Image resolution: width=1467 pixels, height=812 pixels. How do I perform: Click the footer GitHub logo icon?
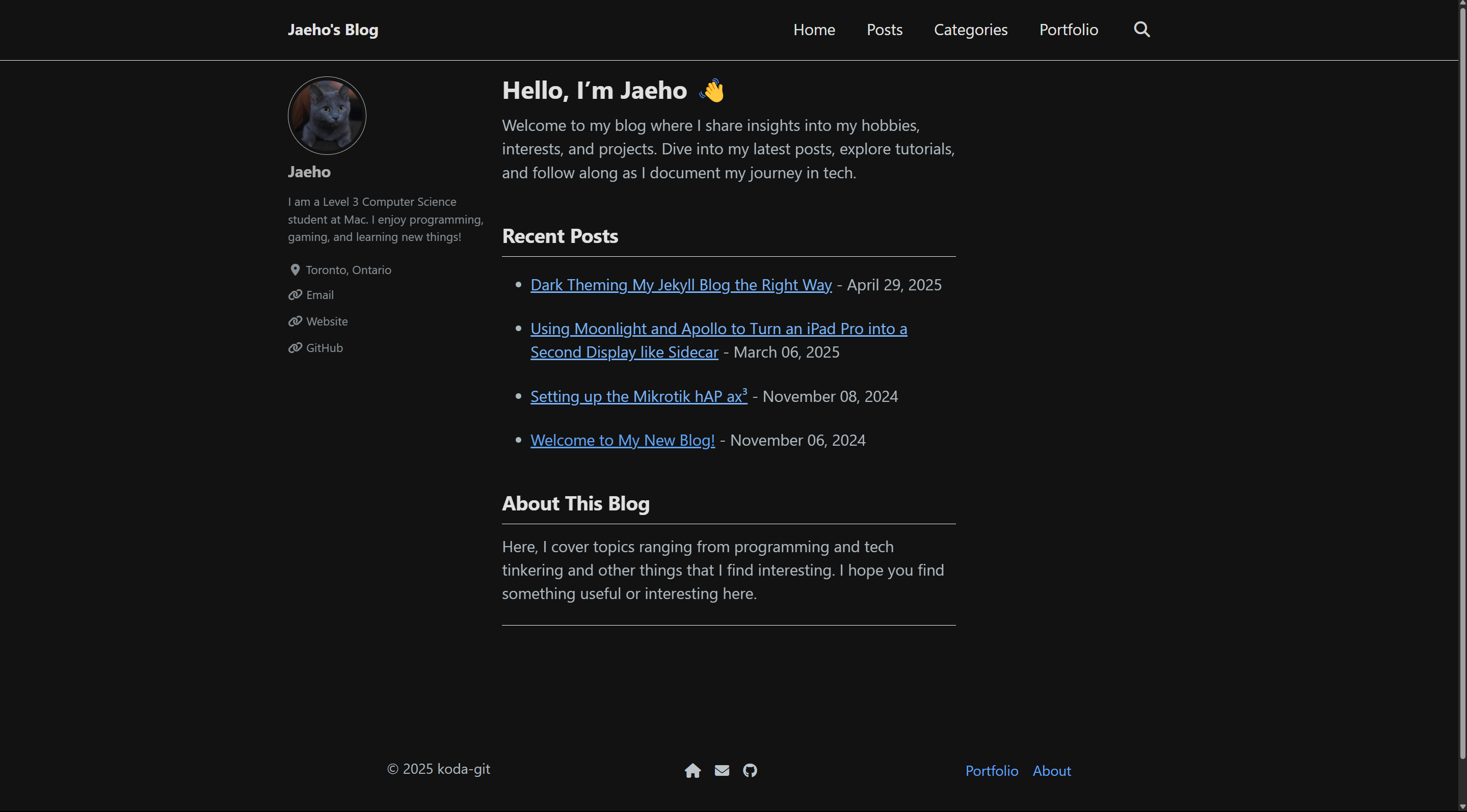pos(750,770)
